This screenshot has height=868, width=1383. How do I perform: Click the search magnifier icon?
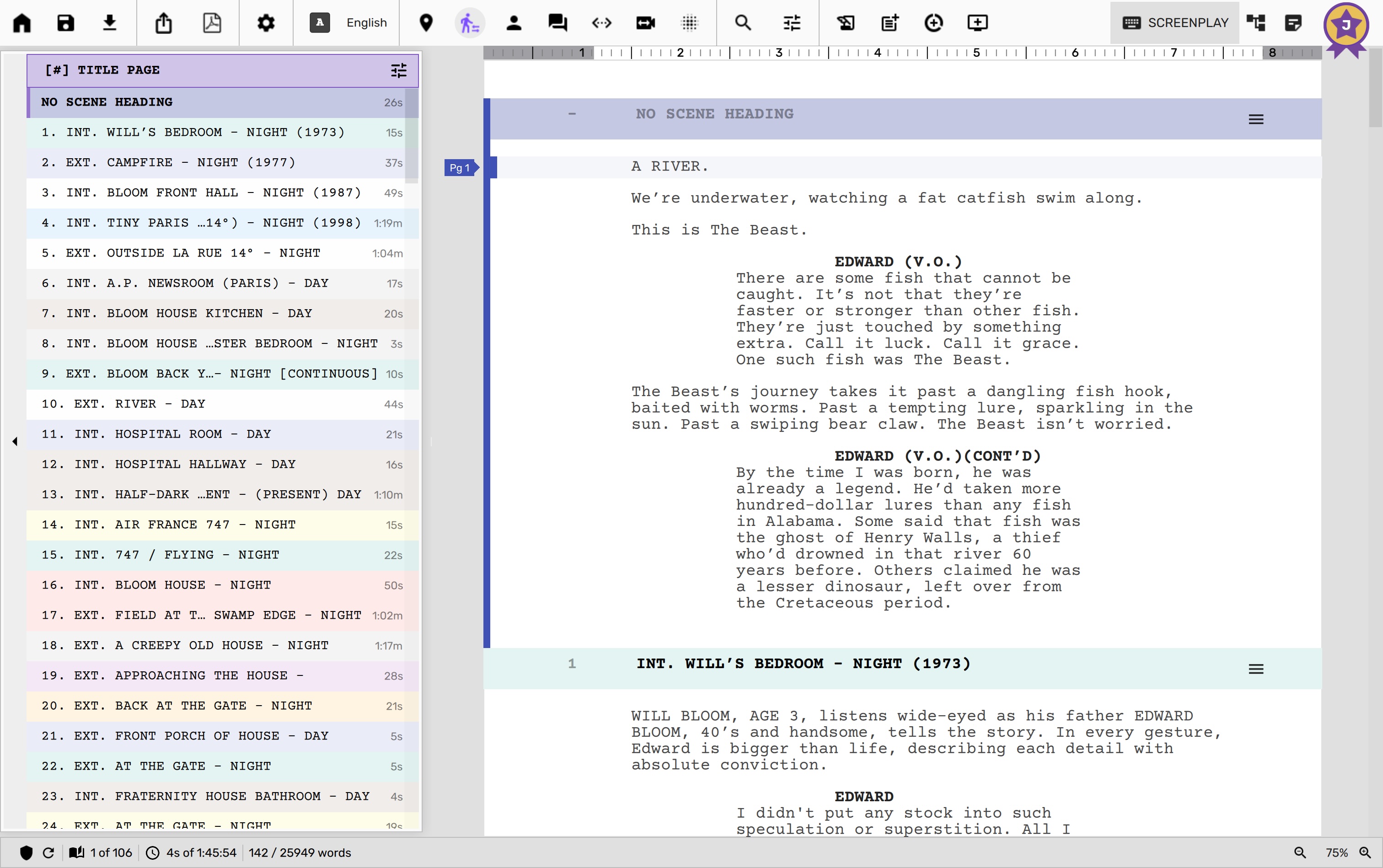(743, 23)
